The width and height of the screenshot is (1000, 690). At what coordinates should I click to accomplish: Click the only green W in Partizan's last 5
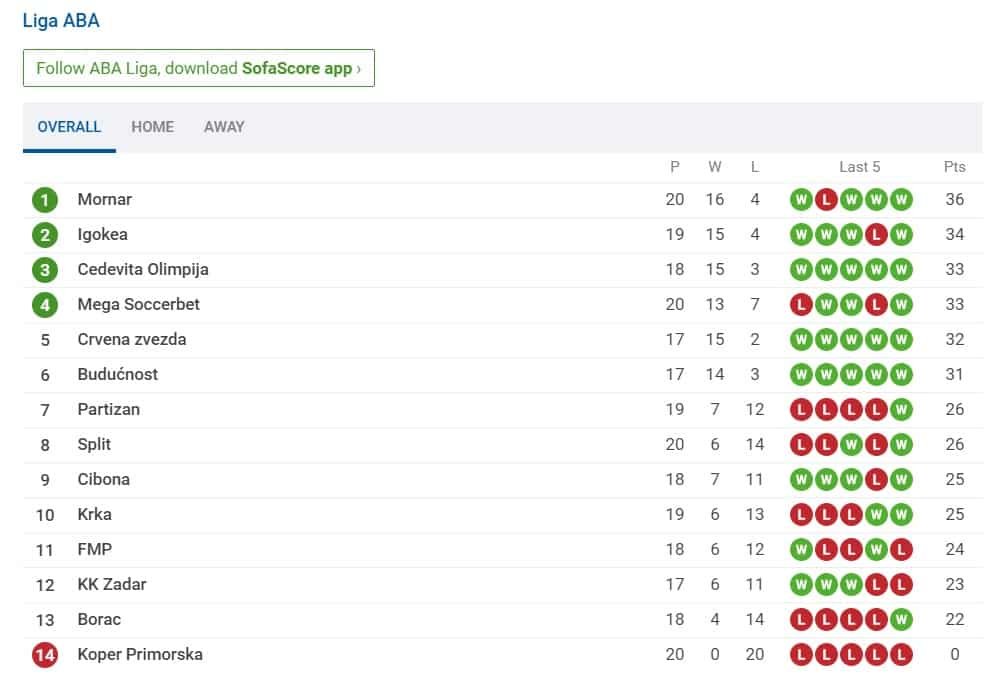902,410
